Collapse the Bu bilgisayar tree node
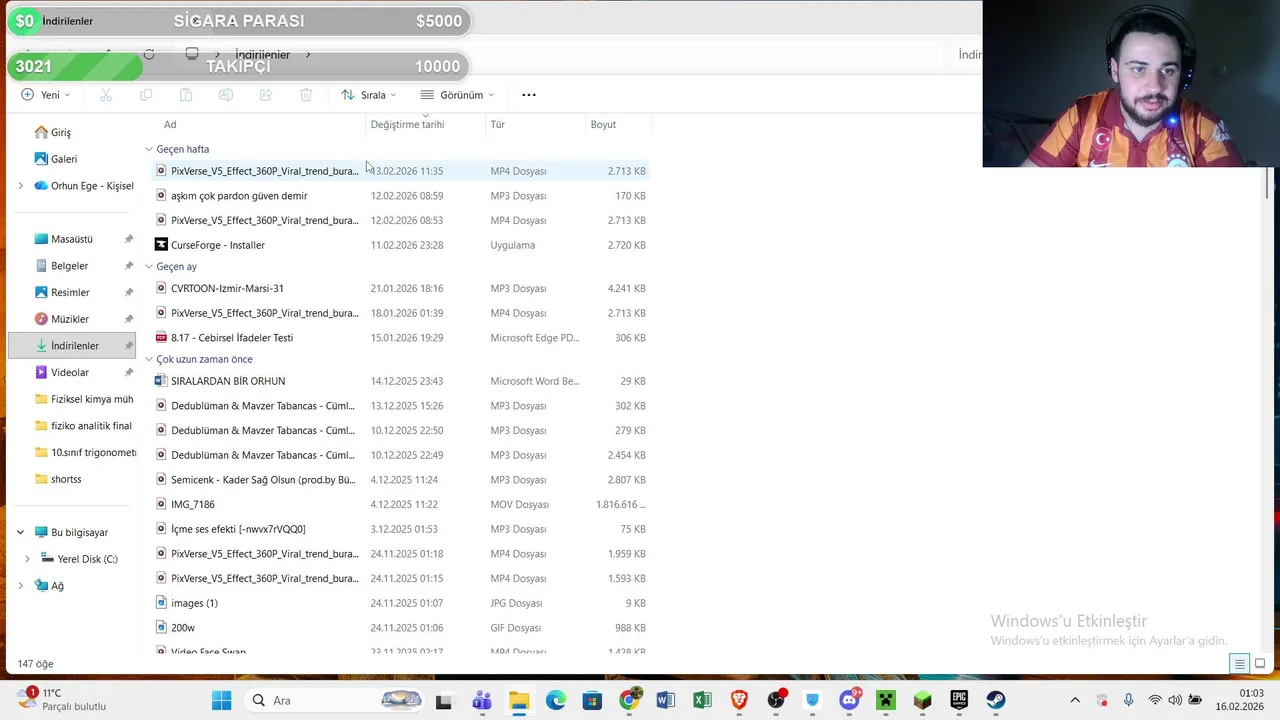The width and height of the screenshot is (1280, 720). [x=20, y=532]
